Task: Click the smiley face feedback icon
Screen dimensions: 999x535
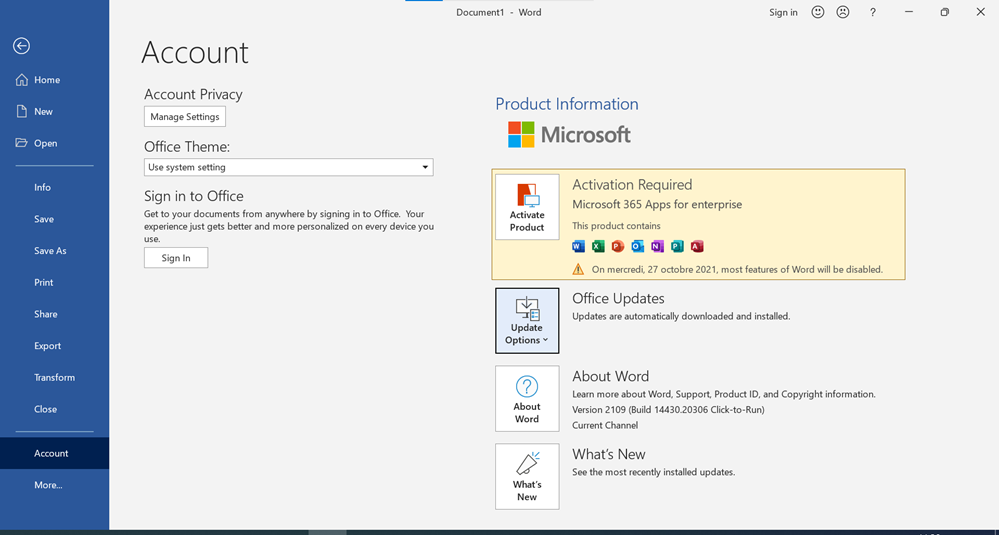Action: point(818,12)
